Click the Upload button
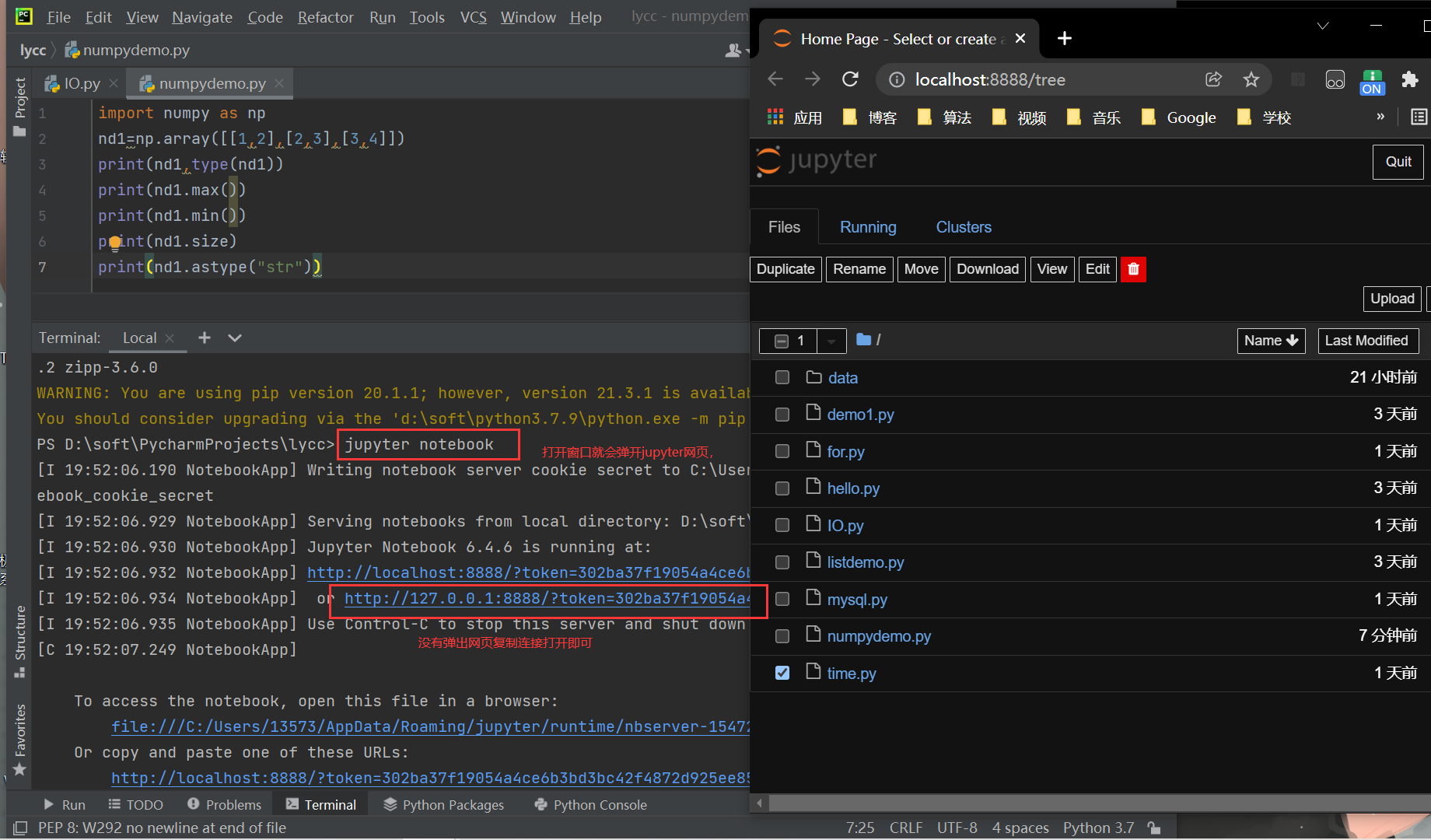 (1392, 299)
